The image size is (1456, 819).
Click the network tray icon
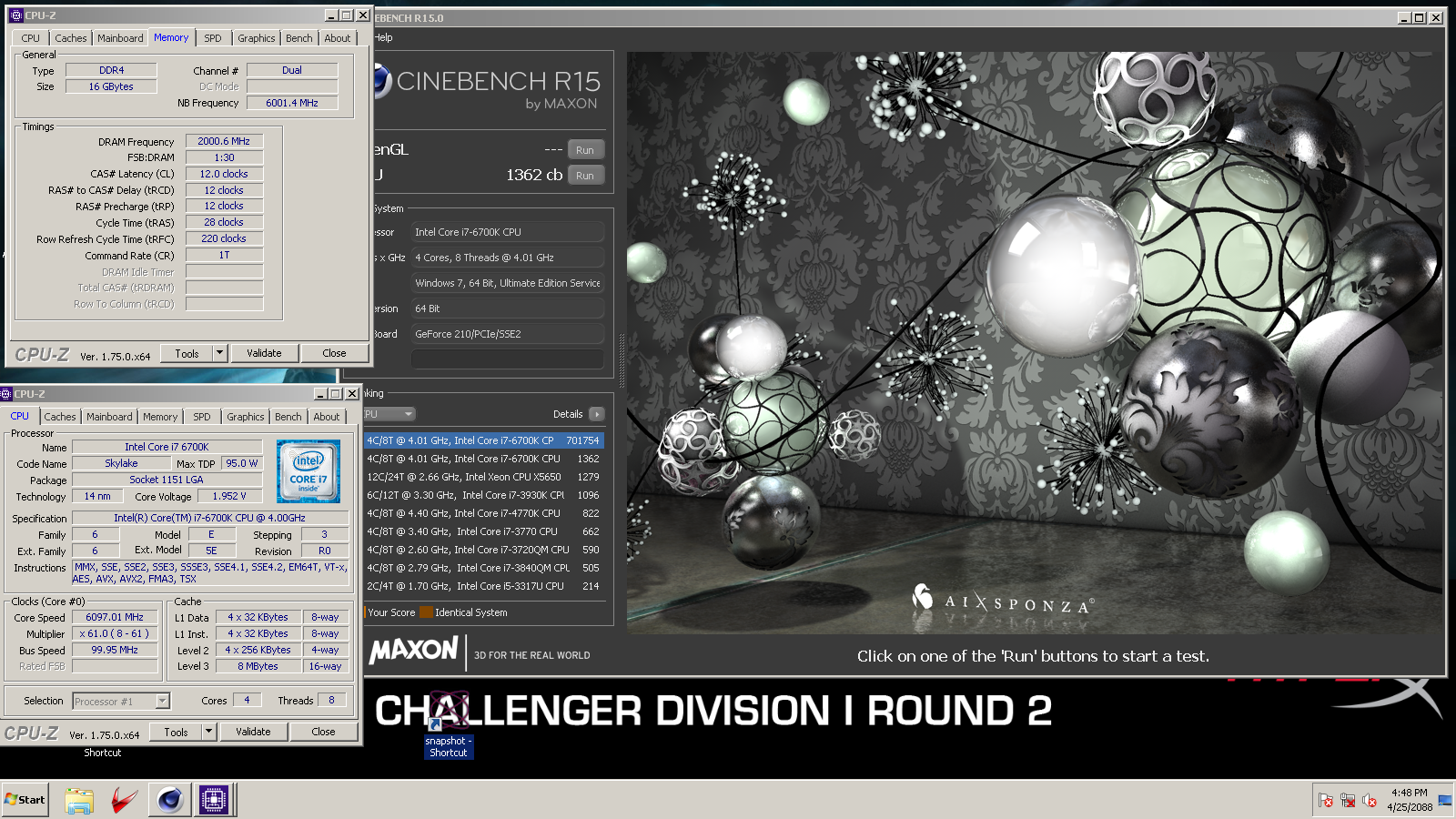click(1348, 801)
